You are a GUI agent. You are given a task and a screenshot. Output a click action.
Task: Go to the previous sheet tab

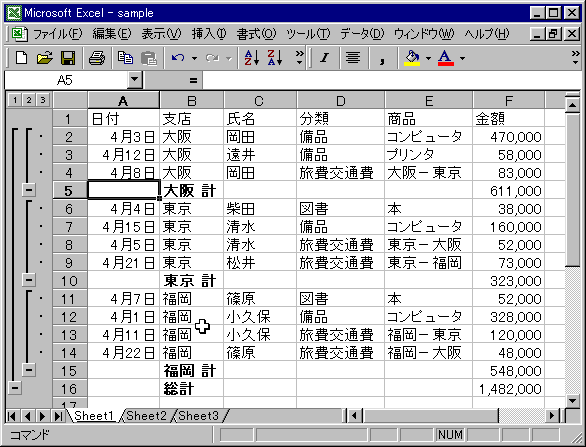pyautogui.click(x=27, y=416)
